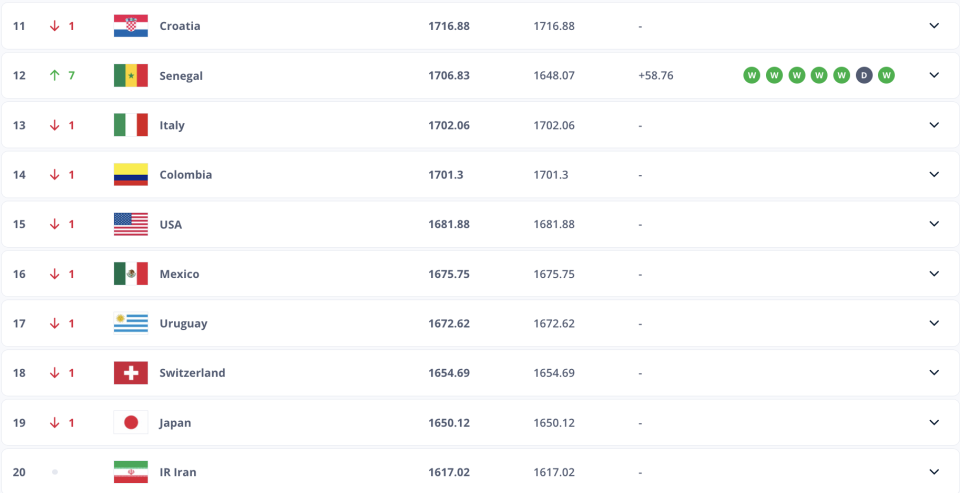Click Senegal's last win badge

pos(886,75)
